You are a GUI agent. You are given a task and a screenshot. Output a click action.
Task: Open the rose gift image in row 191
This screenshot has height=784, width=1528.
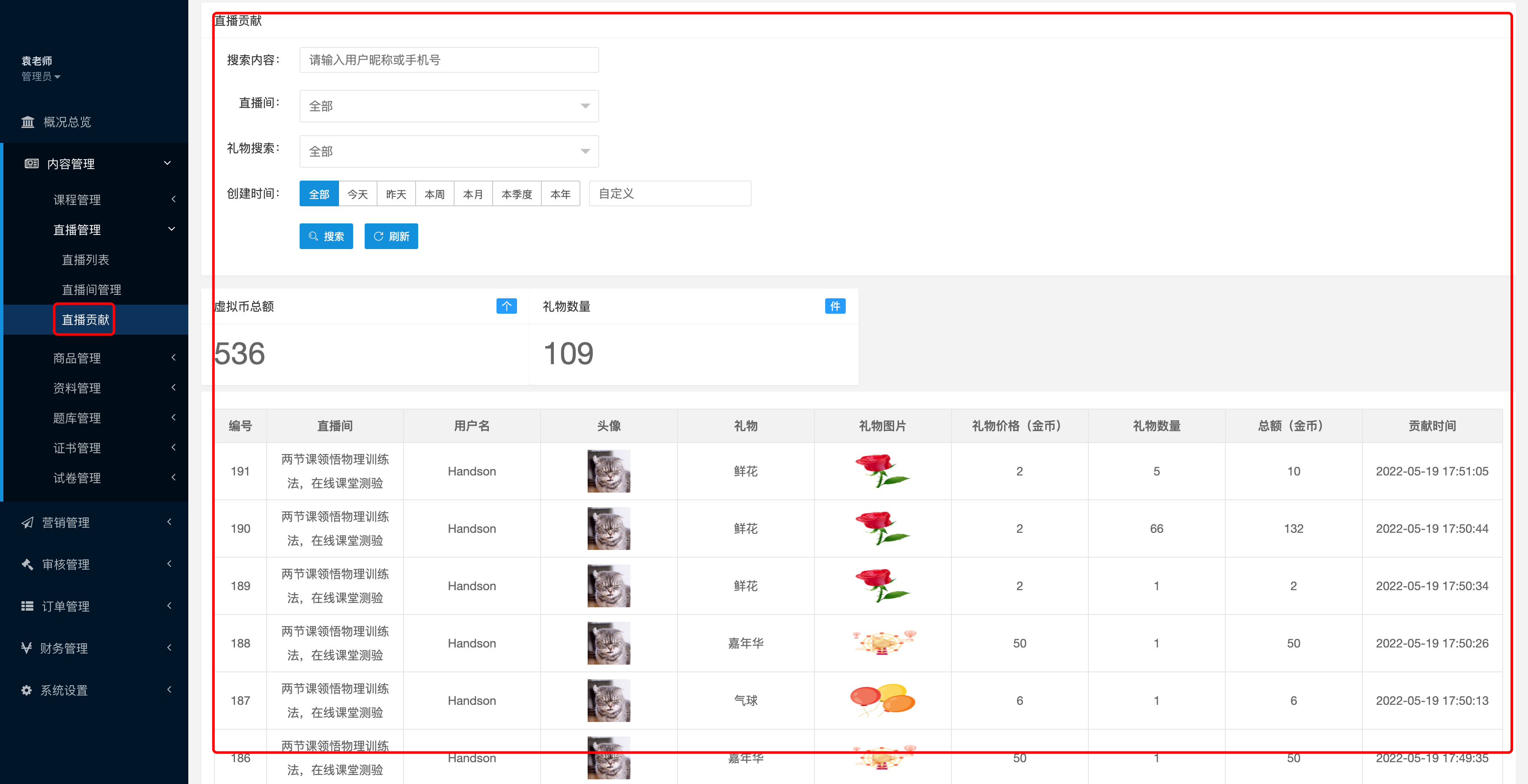(882, 471)
